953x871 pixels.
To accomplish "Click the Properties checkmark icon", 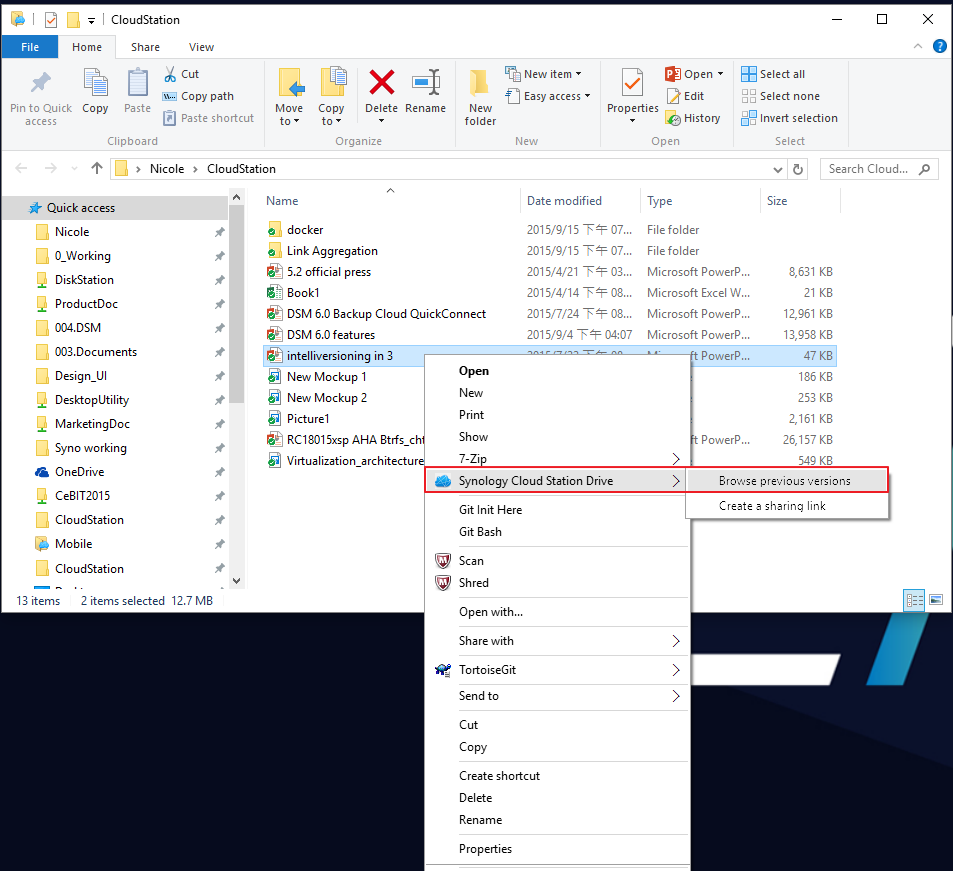I will point(632,83).
